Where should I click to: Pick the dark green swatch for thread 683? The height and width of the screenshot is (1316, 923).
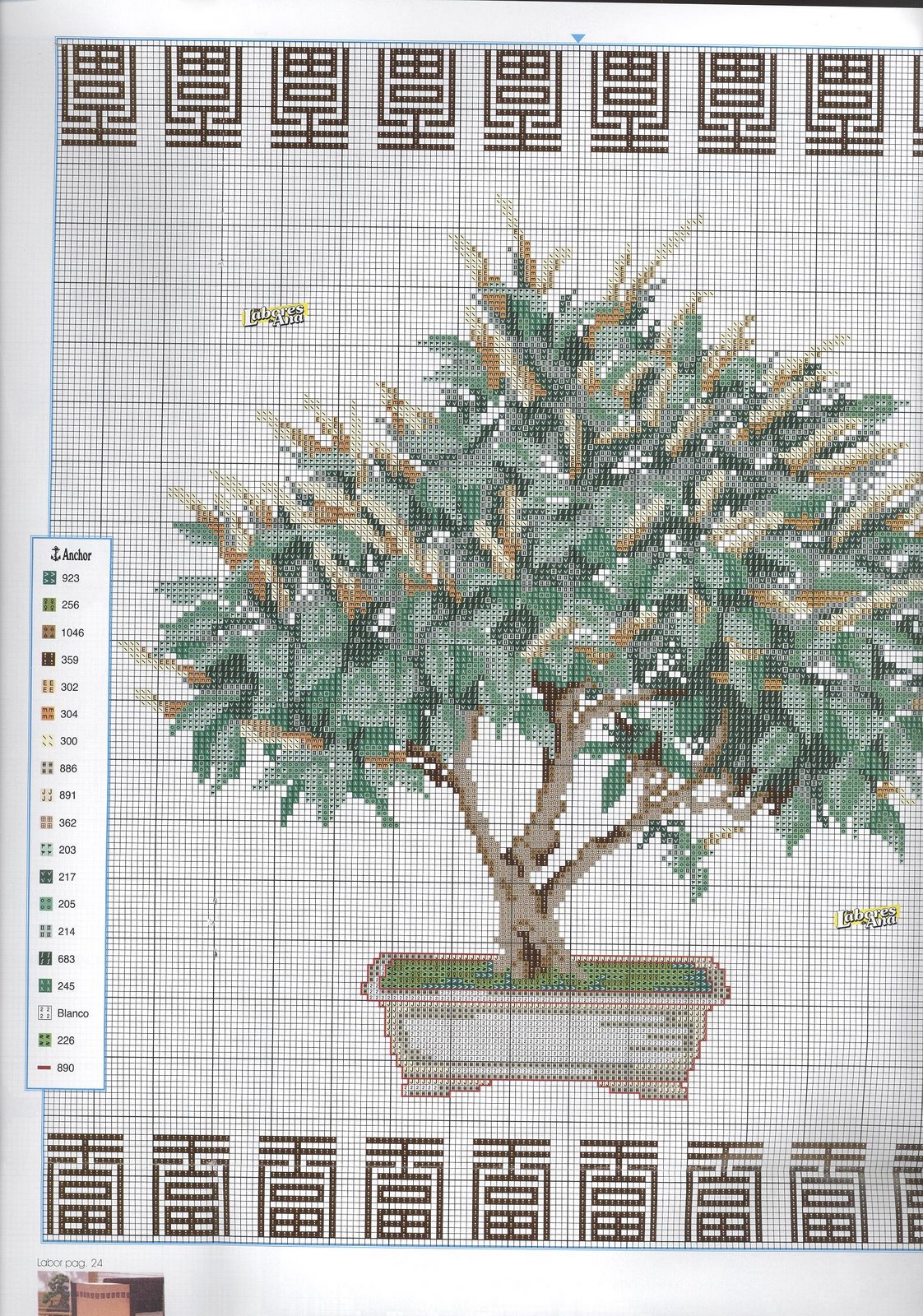(x=47, y=959)
